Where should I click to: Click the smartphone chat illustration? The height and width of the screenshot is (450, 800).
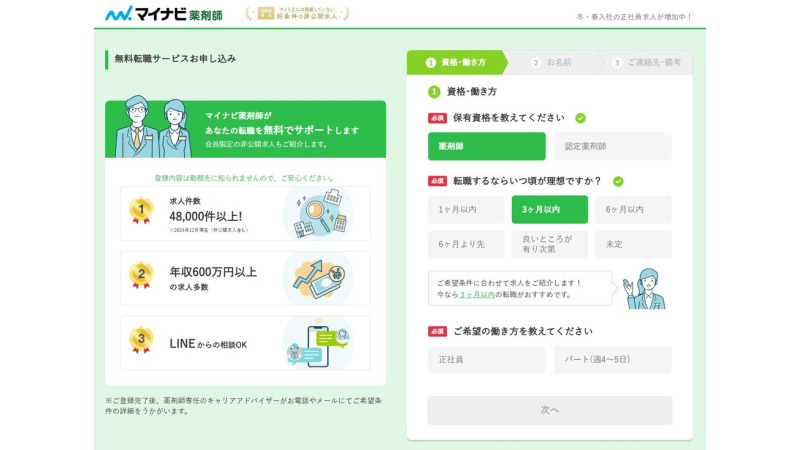coord(318,343)
